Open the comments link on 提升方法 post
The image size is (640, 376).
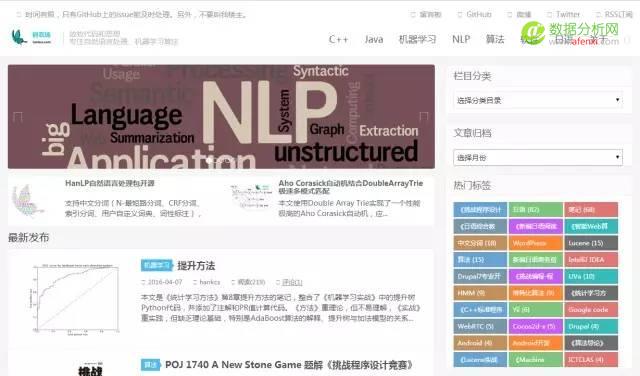pyautogui.click(x=292, y=282)
